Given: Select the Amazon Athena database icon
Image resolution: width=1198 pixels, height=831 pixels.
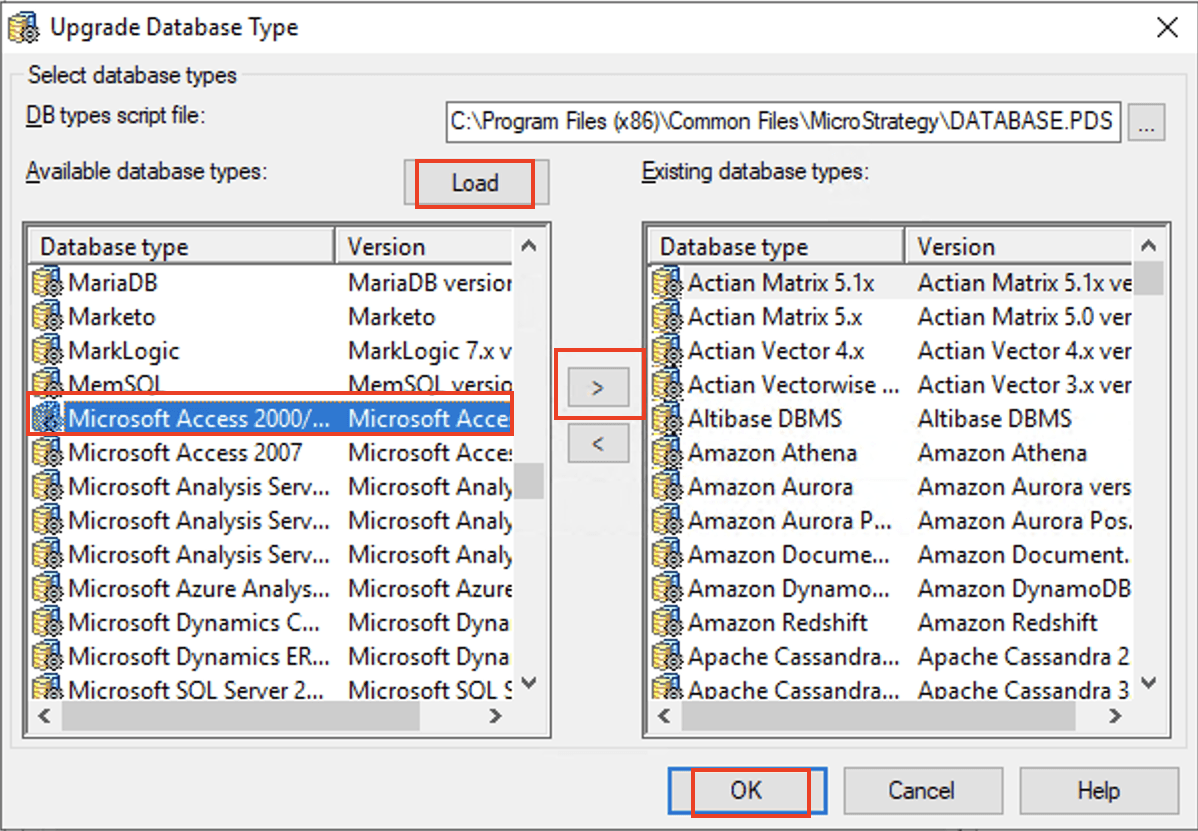Looking at the screenshot, I should [667, 453].
